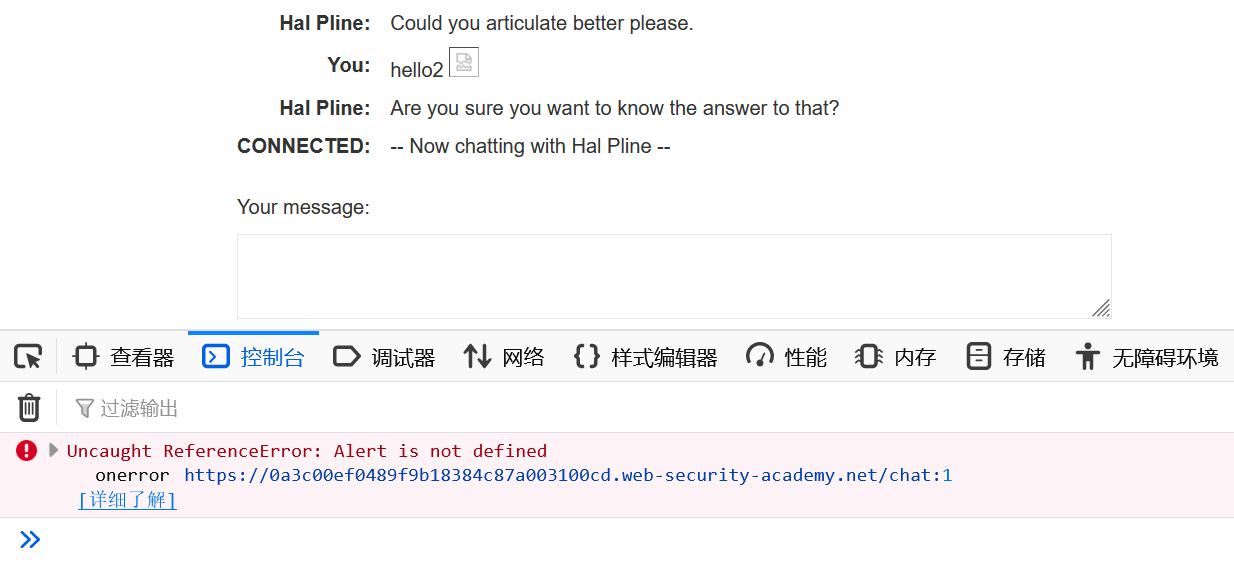Open the 无障碍环境 (Accessibility) panel
This screenshot has height=577, width=1234.
point(1146,357)
